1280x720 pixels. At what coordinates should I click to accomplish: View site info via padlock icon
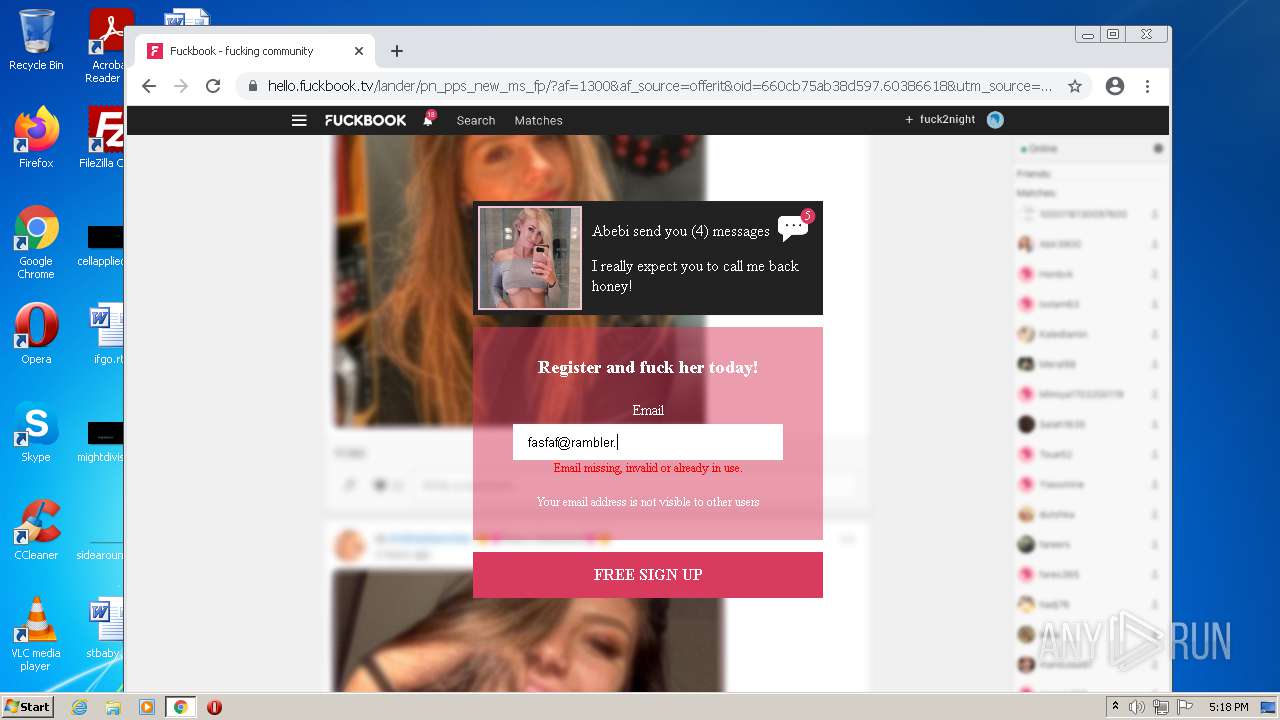tap(251, 86)
